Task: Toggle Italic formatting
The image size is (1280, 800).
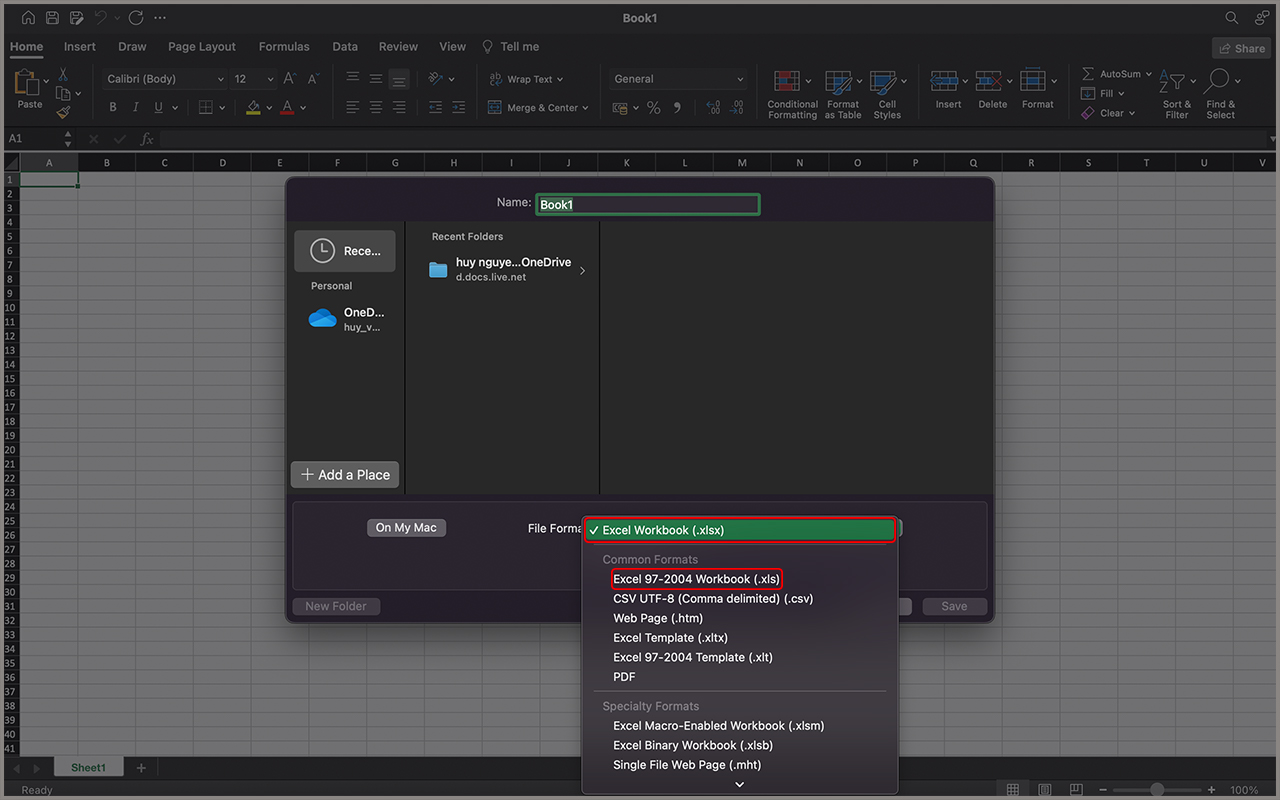Action: (136, 107)
